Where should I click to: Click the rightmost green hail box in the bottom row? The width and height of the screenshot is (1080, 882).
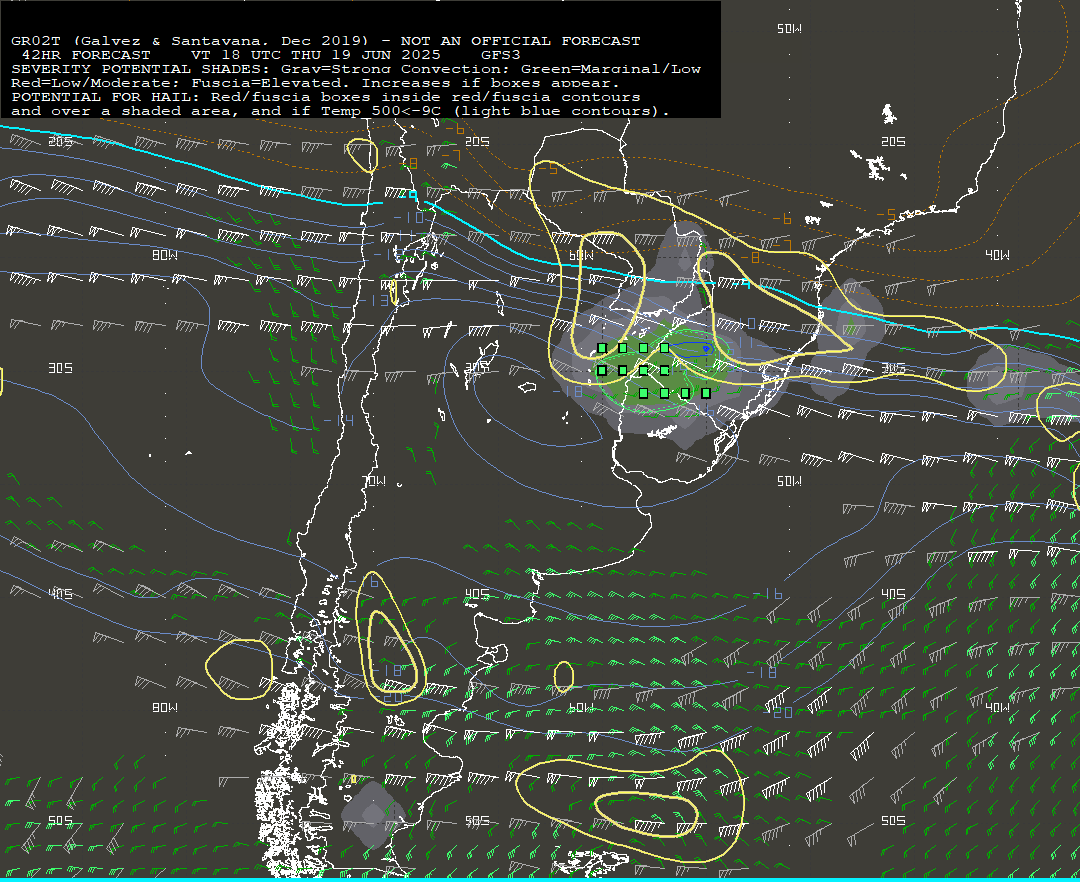coord(706,393)
